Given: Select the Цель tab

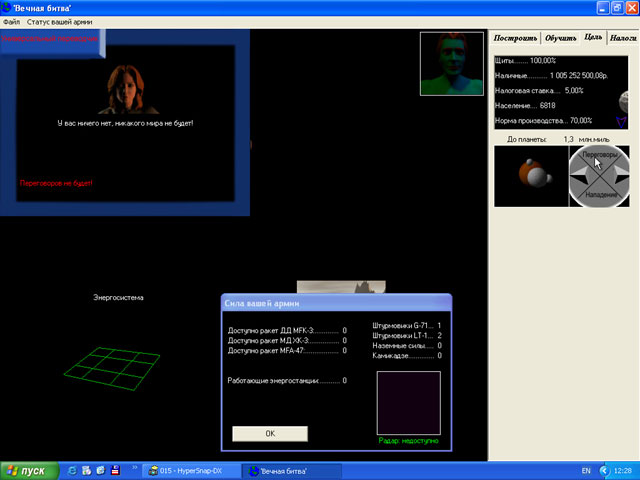Looking at the screenshot, I should pos(593,37).
